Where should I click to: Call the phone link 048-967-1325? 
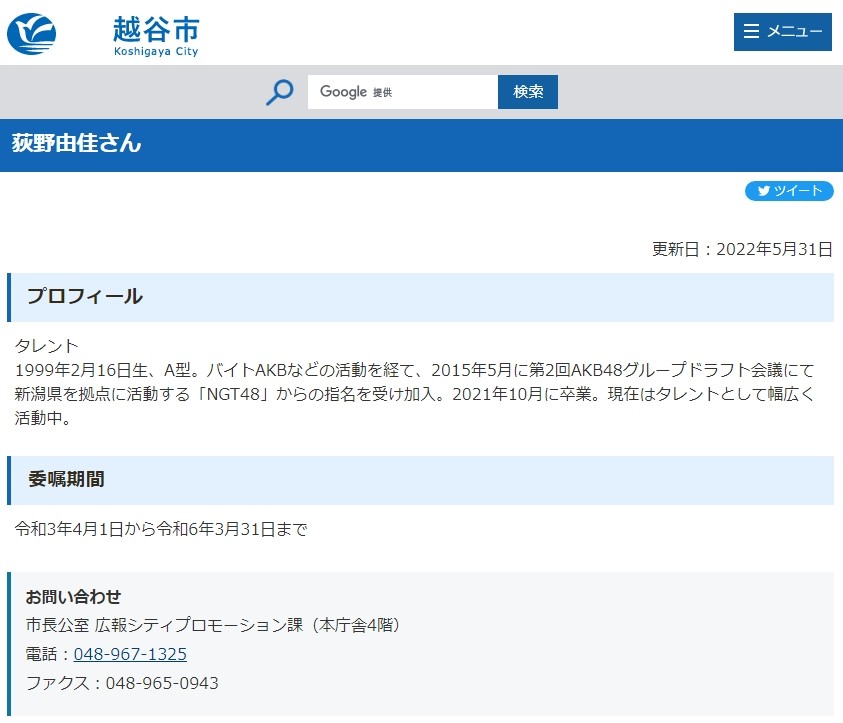tap(130, 654)
